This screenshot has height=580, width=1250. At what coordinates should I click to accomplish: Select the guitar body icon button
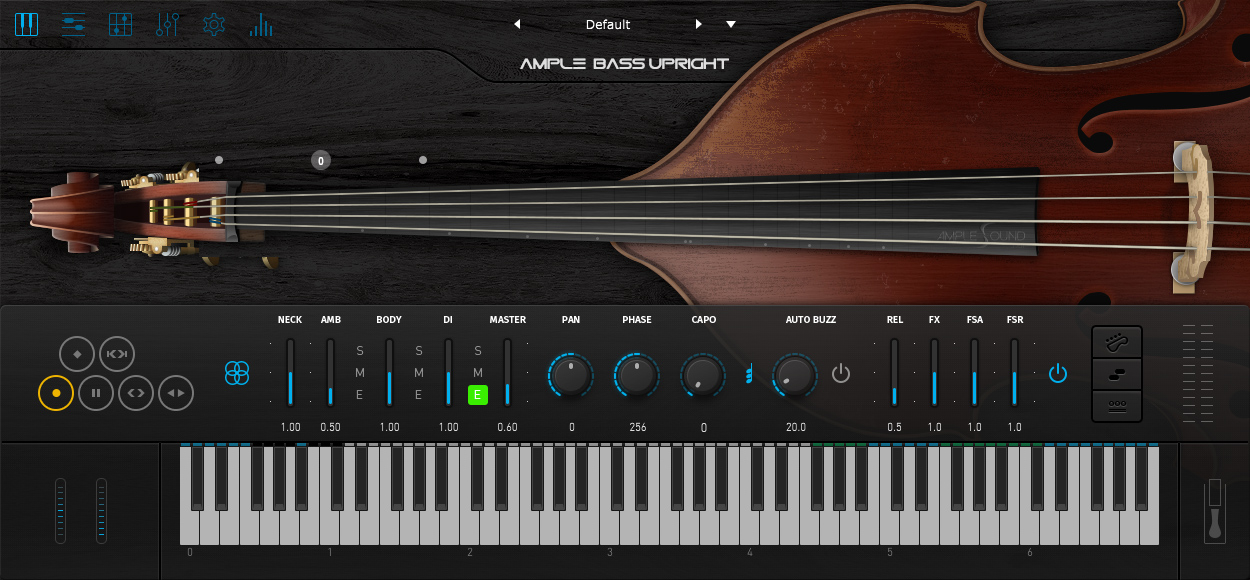(1116, 343)
